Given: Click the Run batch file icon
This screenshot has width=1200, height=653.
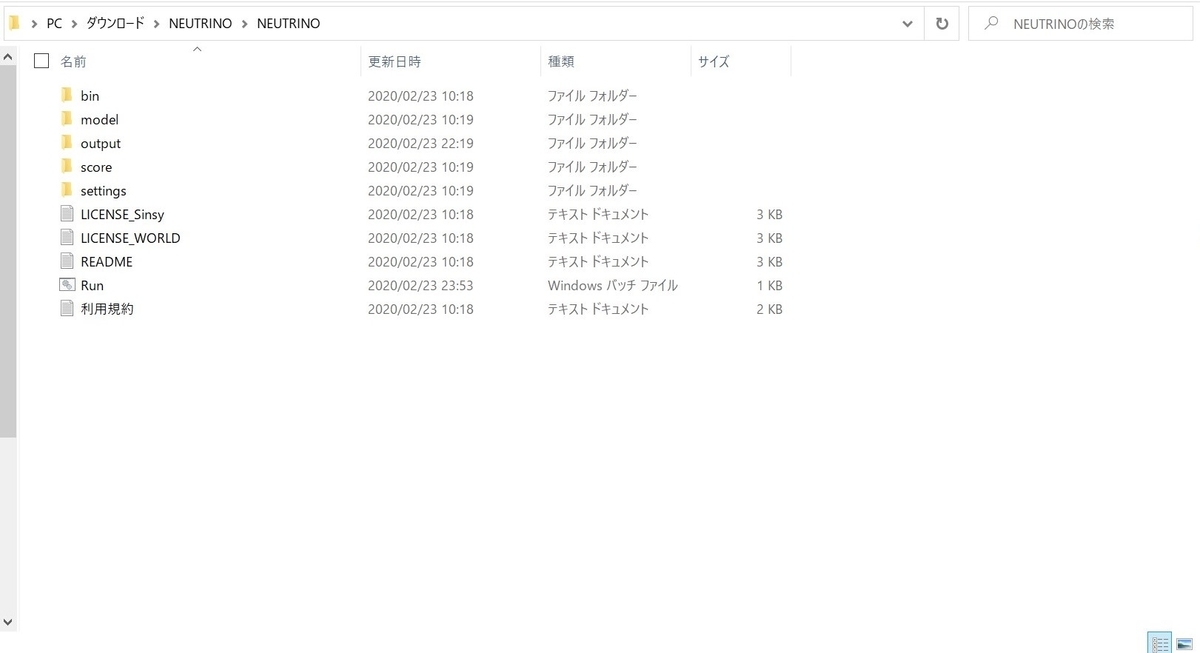Looking at the screenshot, I should 67,285.
